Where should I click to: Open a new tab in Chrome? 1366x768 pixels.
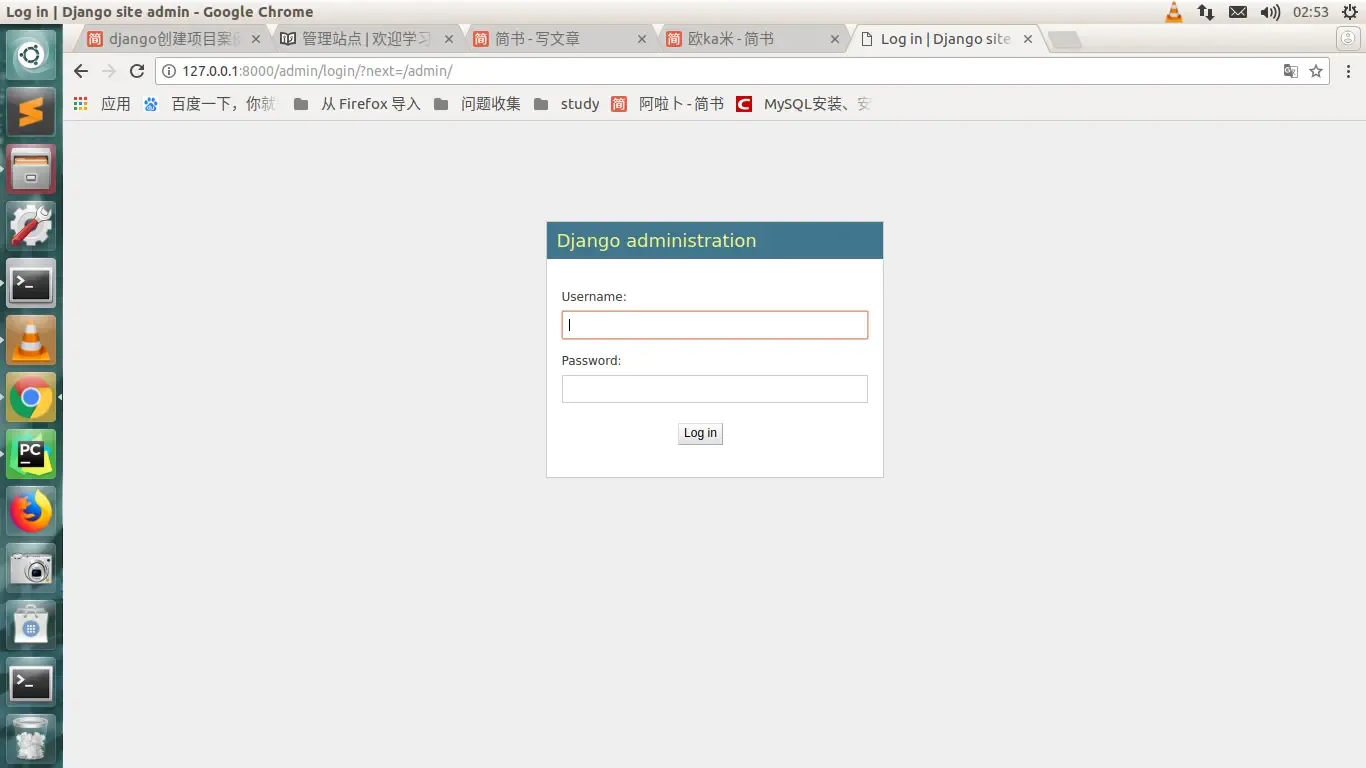pyautogui.click(x=1064, y=40)
